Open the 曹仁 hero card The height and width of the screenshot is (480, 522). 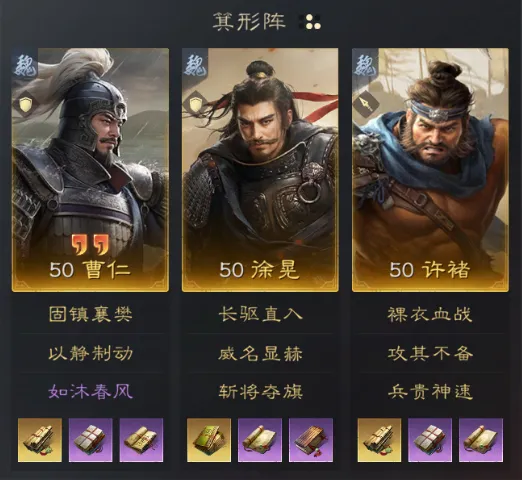90,170
